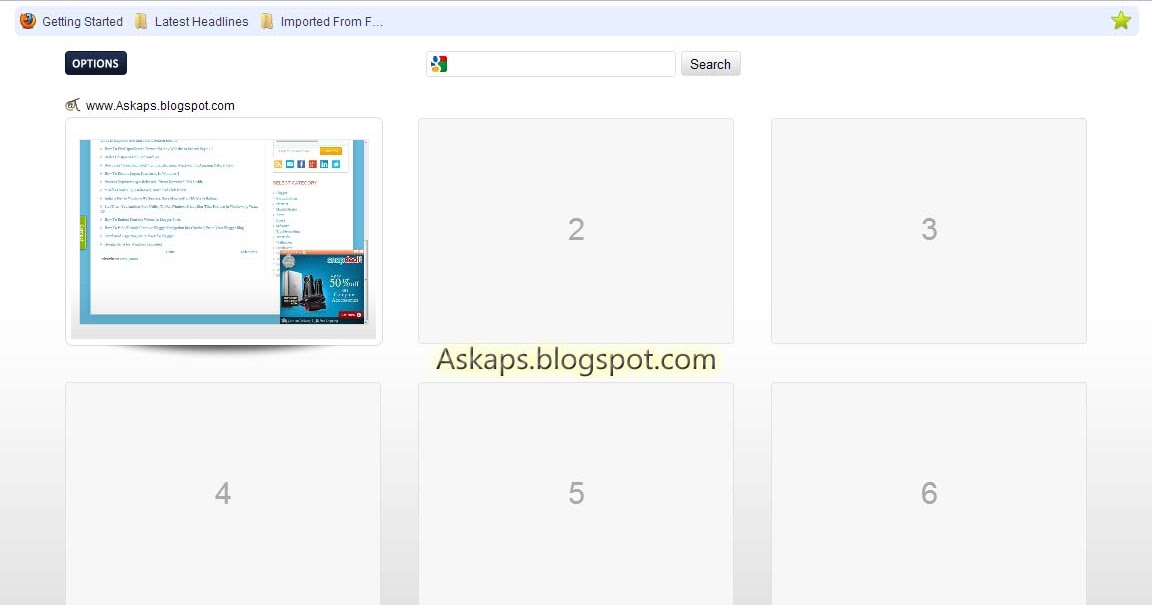Open the OPTIONS panel
This screenshot has height=605, width=1152.
(95, 62)
